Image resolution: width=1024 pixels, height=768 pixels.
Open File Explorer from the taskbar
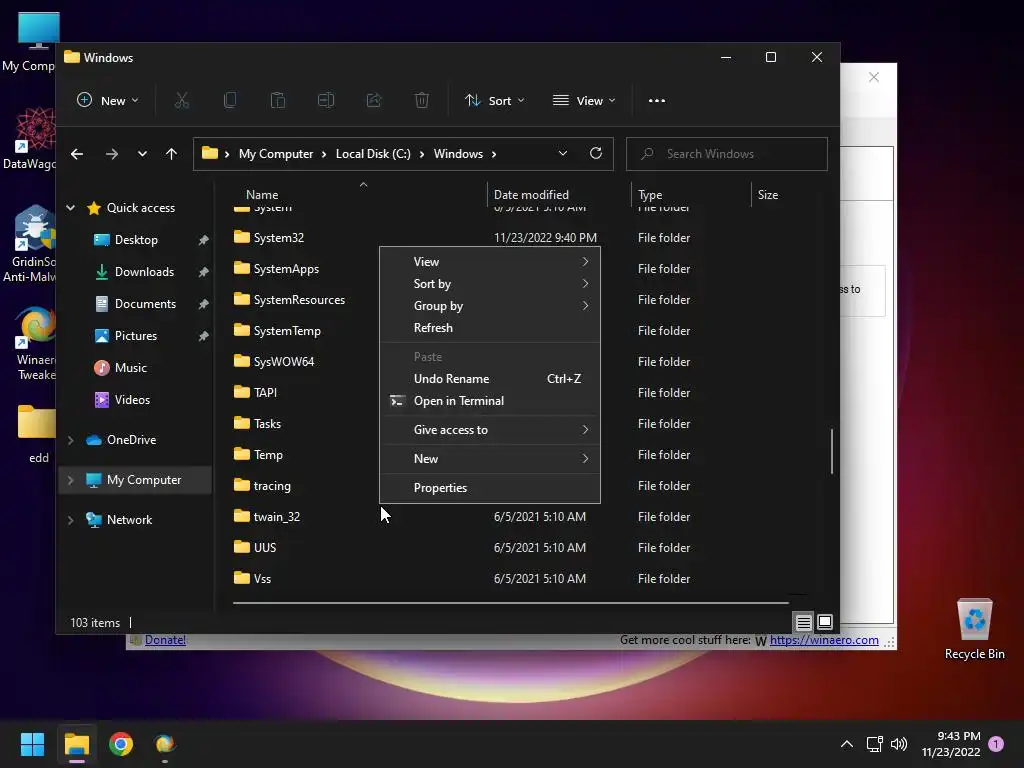coord(77,744)
